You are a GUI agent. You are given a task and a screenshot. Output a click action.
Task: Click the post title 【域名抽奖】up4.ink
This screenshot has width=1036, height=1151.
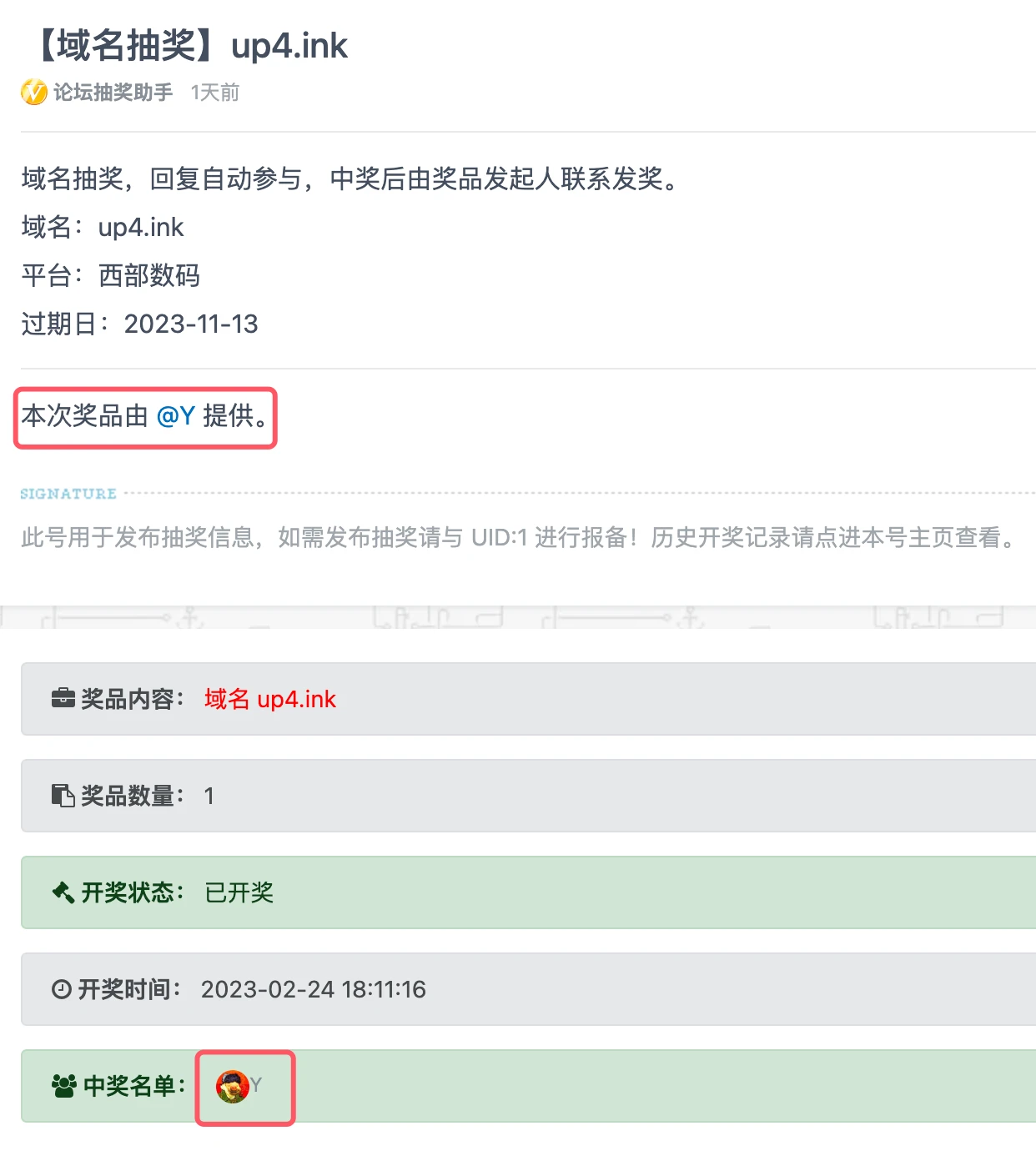pos(190,45)
